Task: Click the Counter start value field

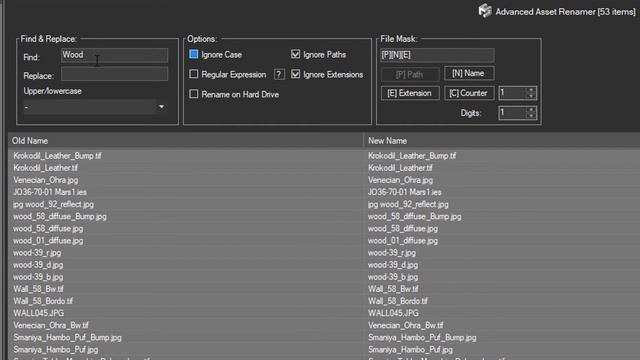Action: pyautogui.click(x=512, y=93)
